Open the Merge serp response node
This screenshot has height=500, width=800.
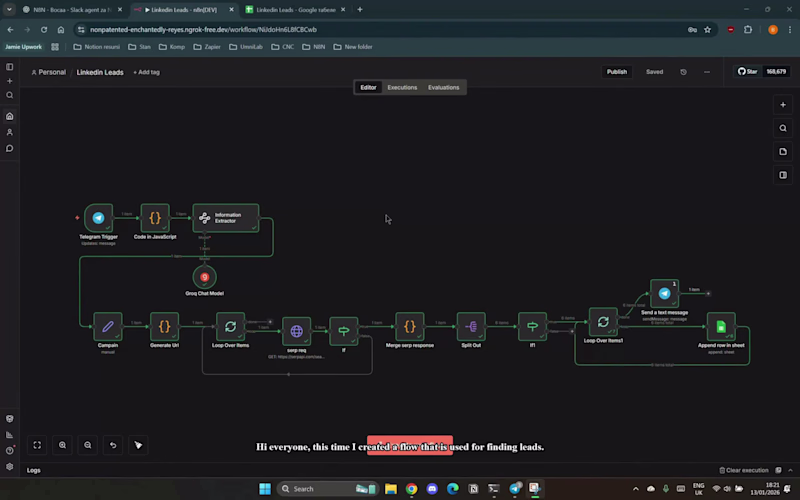(410, 327)
